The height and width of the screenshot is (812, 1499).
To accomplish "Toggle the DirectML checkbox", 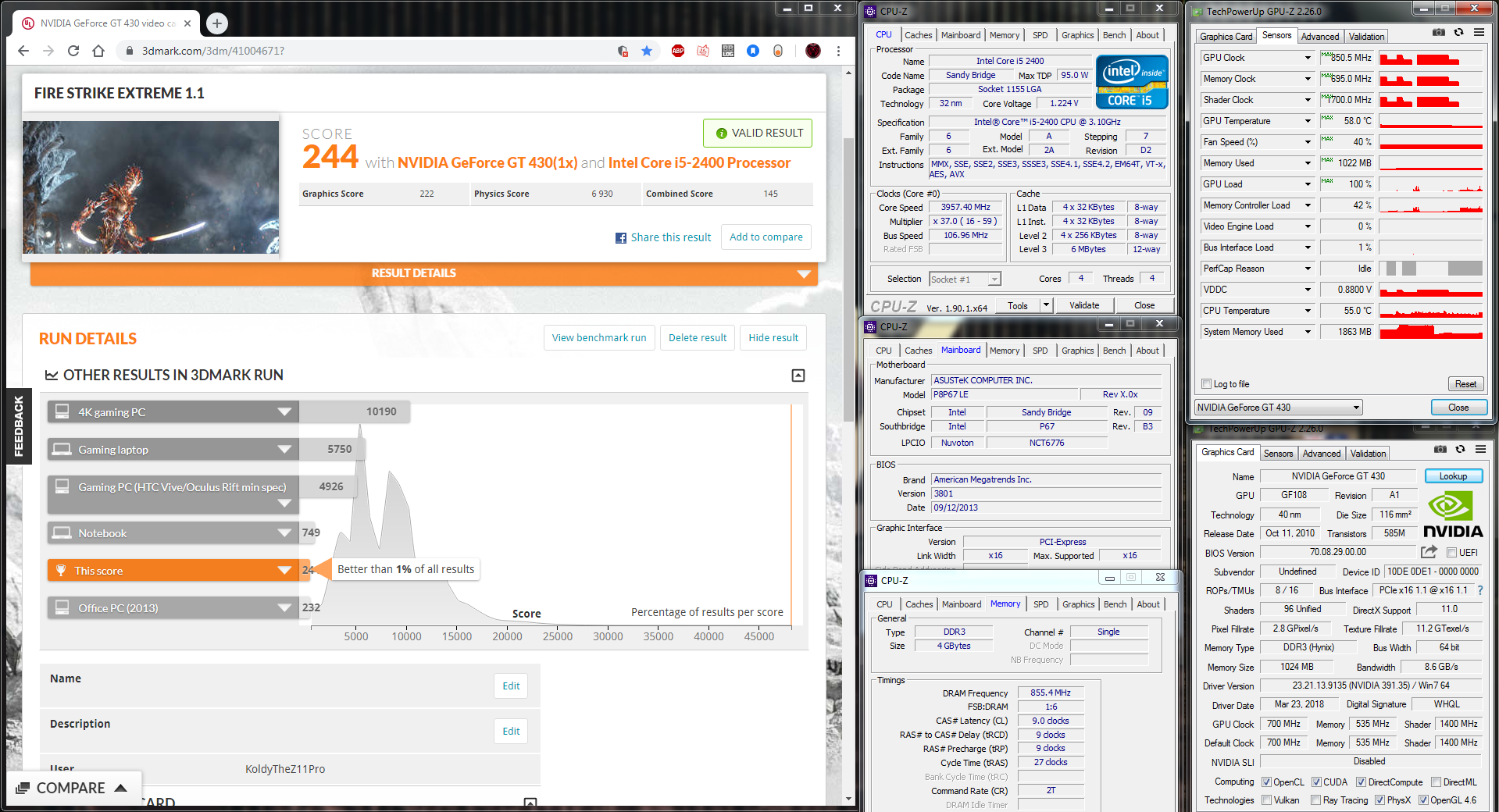I will [1436, 782].
